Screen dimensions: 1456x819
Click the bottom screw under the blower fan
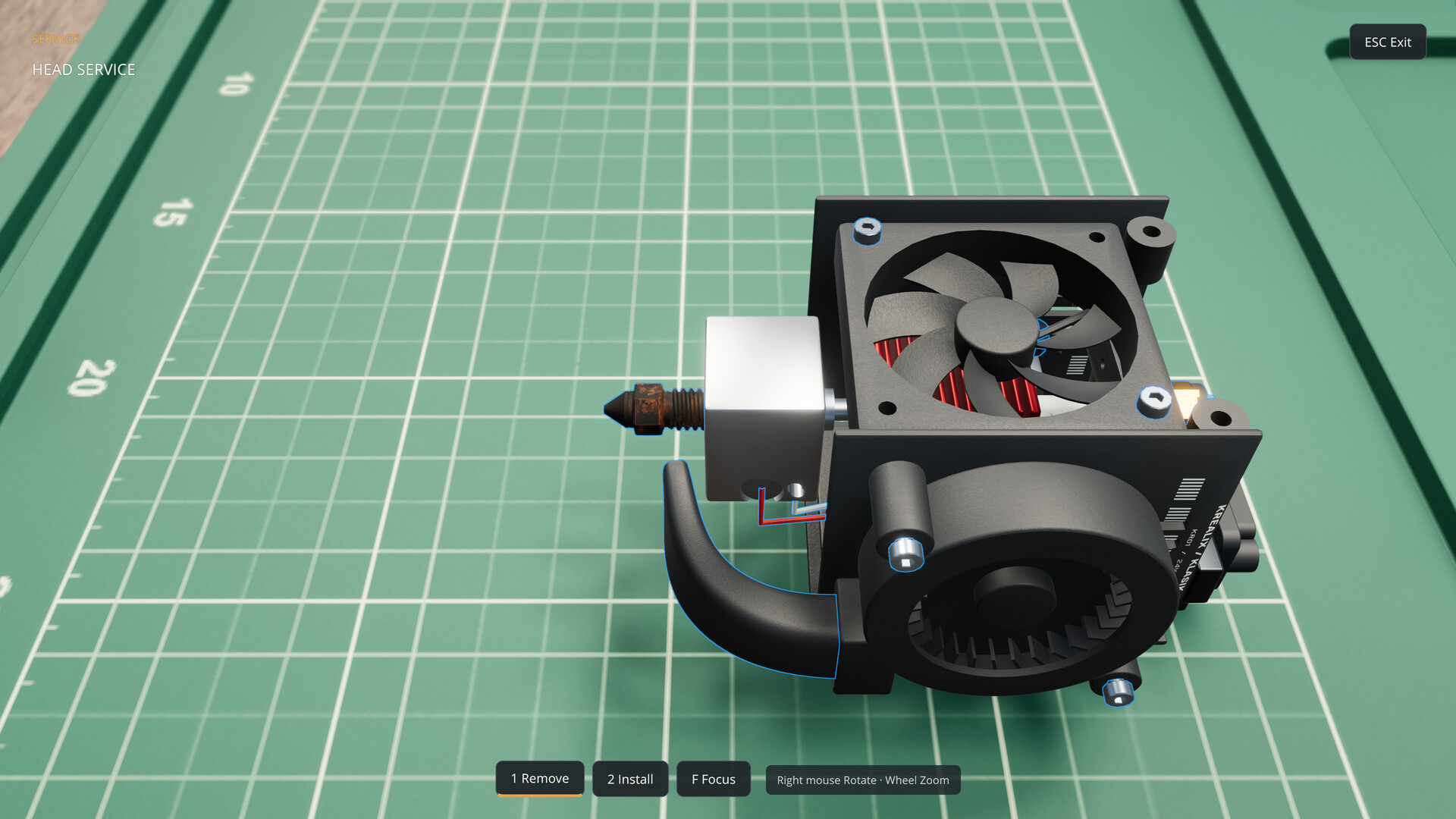pyautogui.click(x=1117, y=691)
